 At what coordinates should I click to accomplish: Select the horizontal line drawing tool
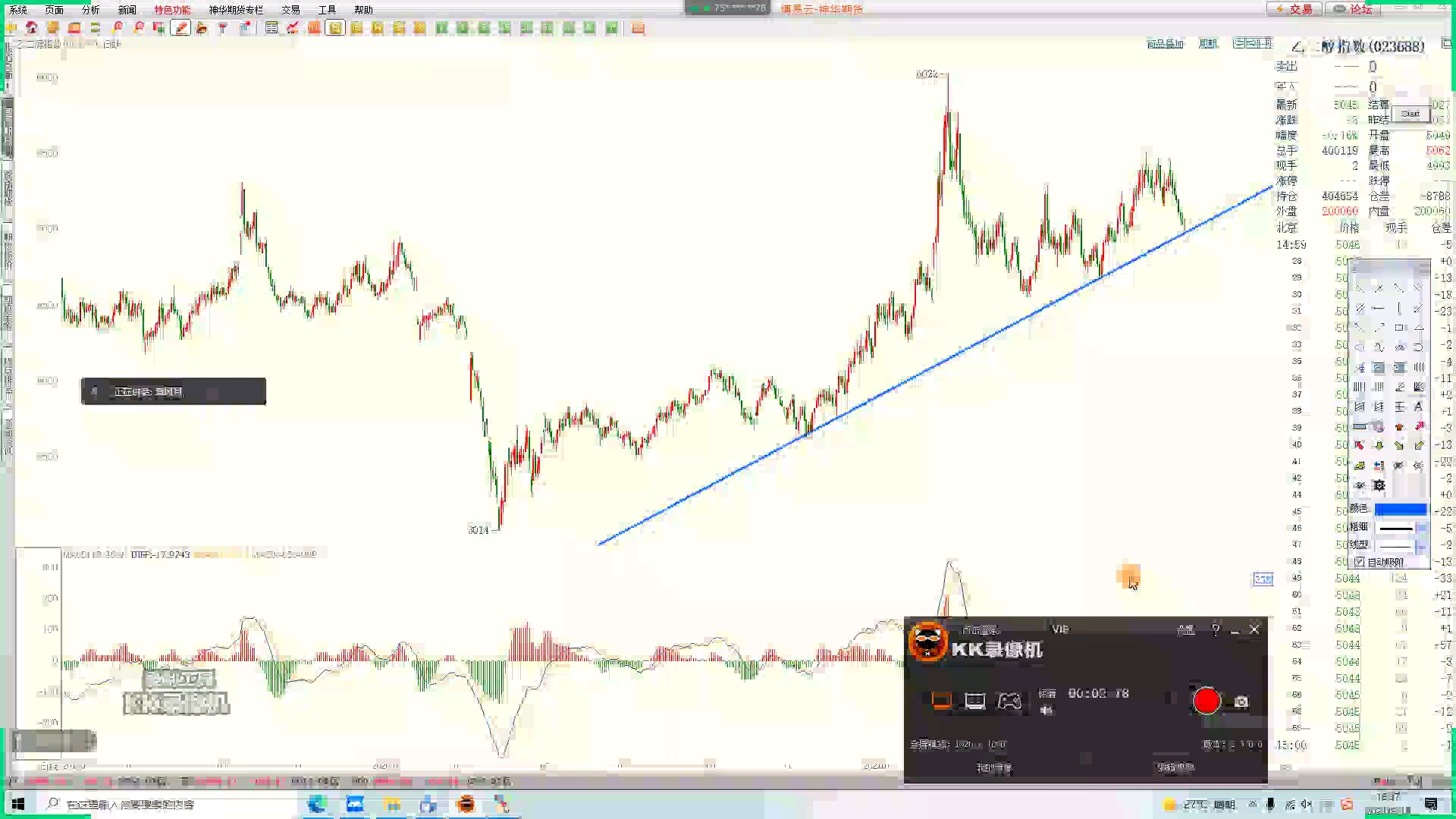coord(1379,308)
